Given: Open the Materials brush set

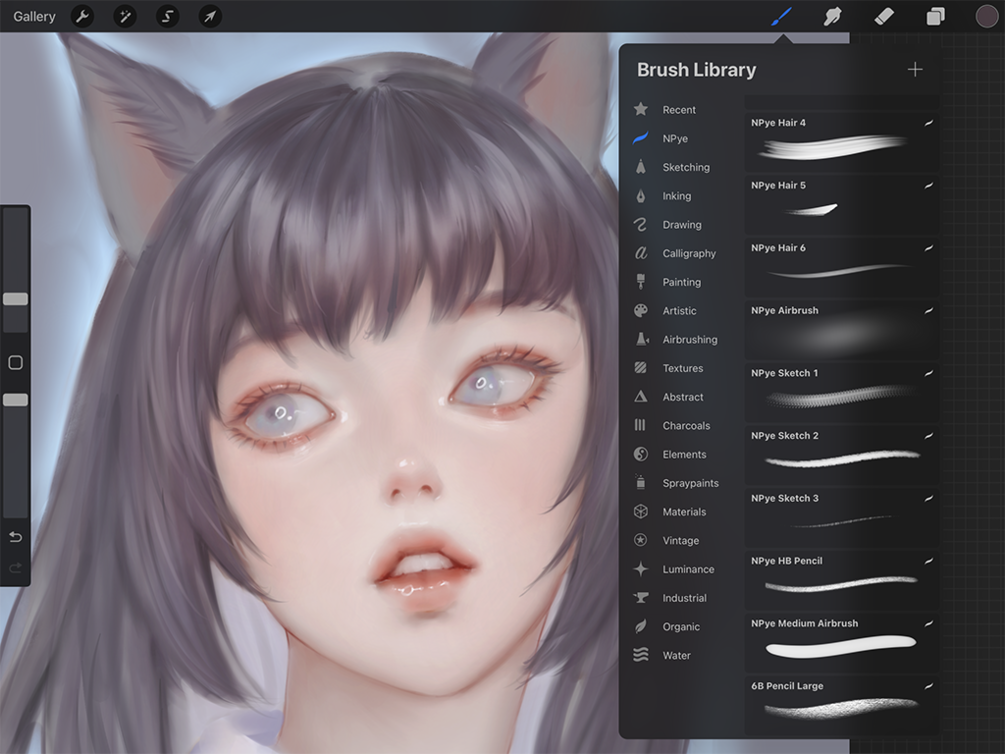Looking at the screenshot, I should pyautogui.click(x=681, y=512).
